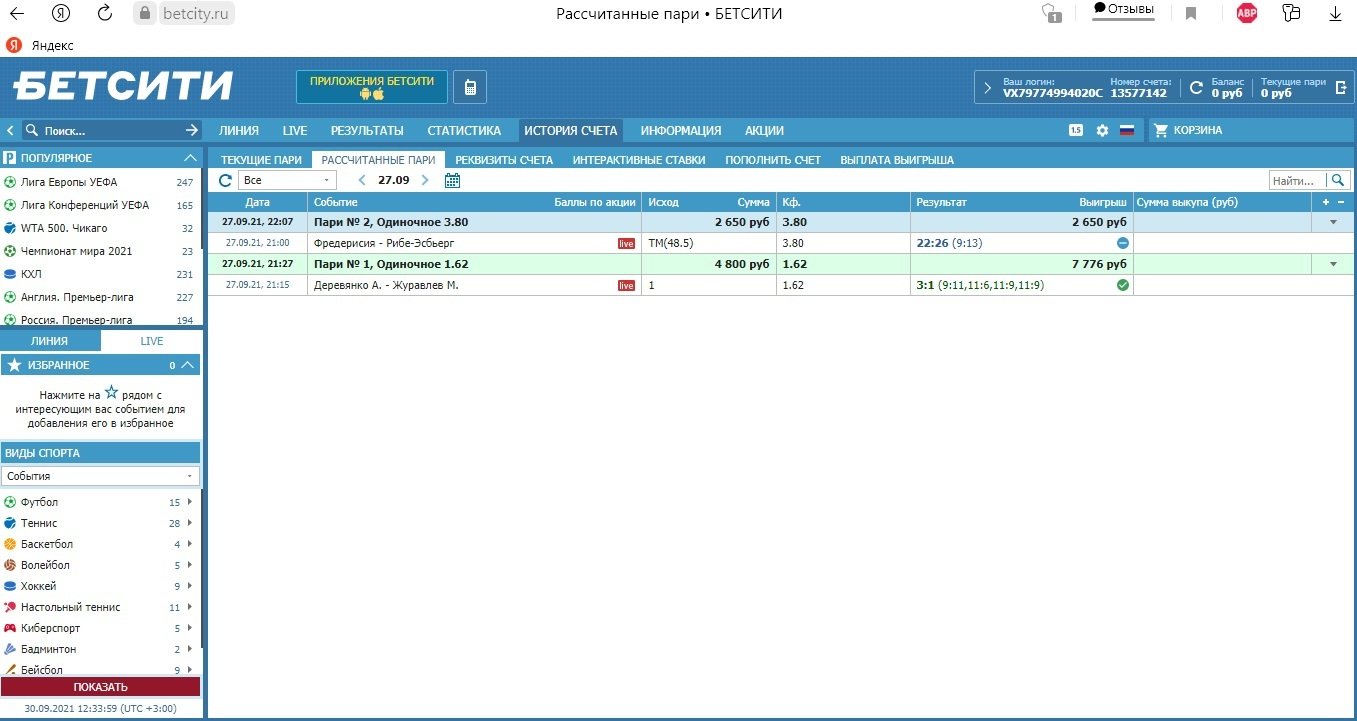The width and height of the screenshot is (1357, 721).
Task: Open the Все bet filter dropdown
Action: tap(288, 180)
